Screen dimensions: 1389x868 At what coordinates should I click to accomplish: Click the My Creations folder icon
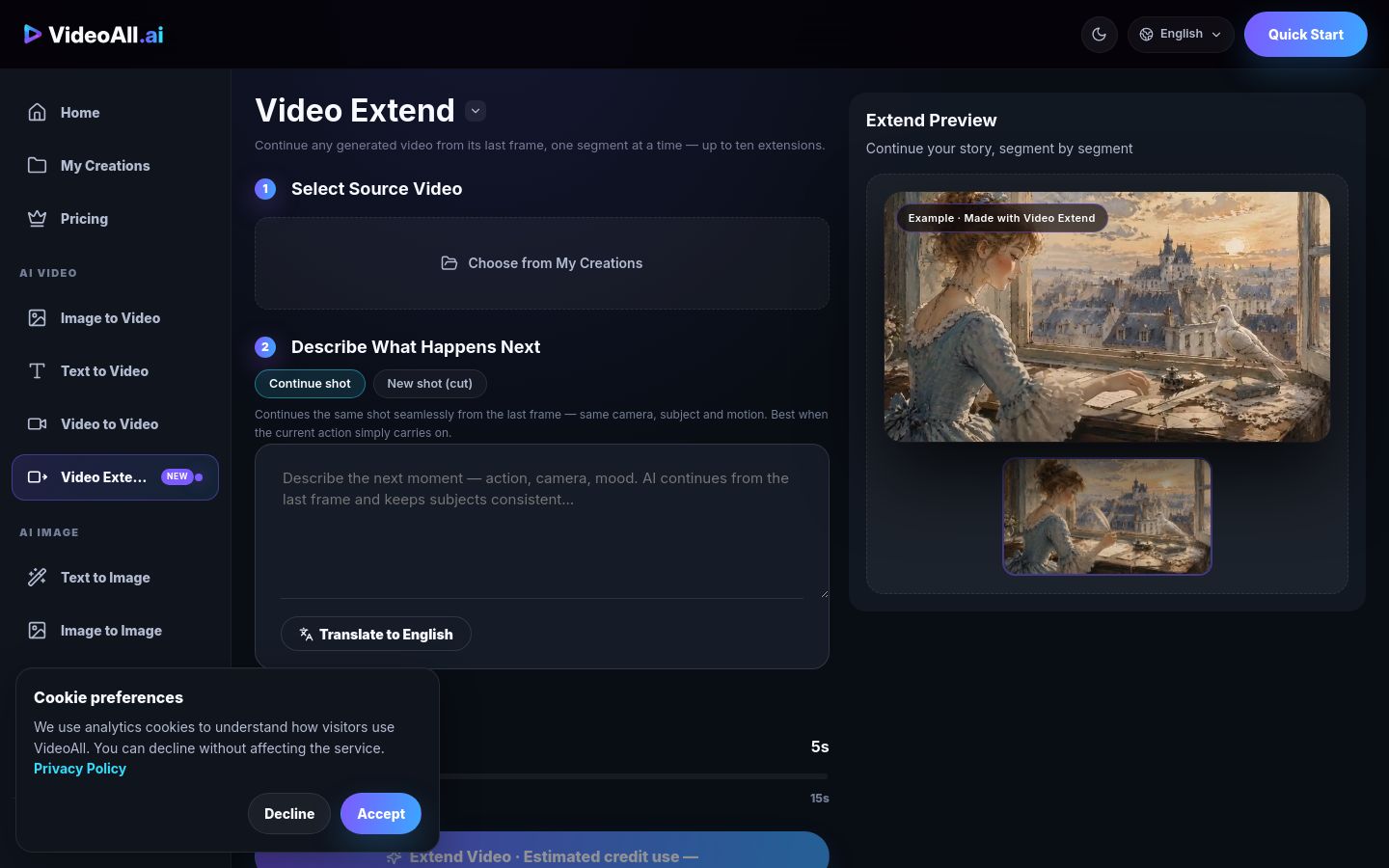(x=38, y=166)
